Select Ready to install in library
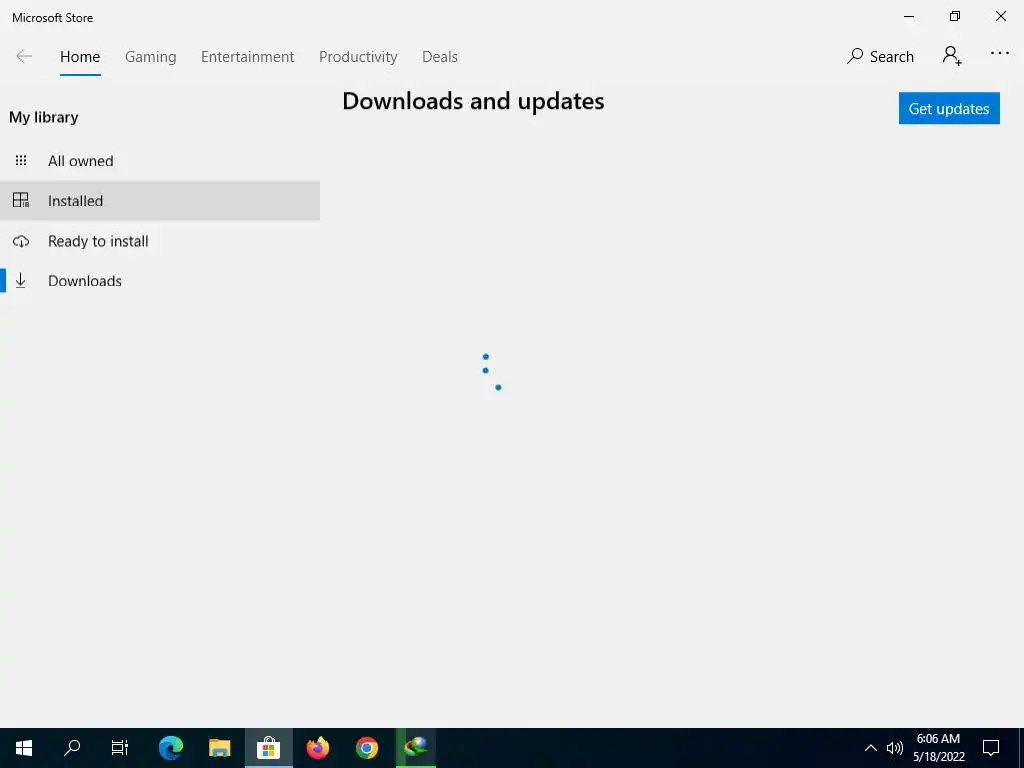The image size is (1024, 768). (160, 241)
